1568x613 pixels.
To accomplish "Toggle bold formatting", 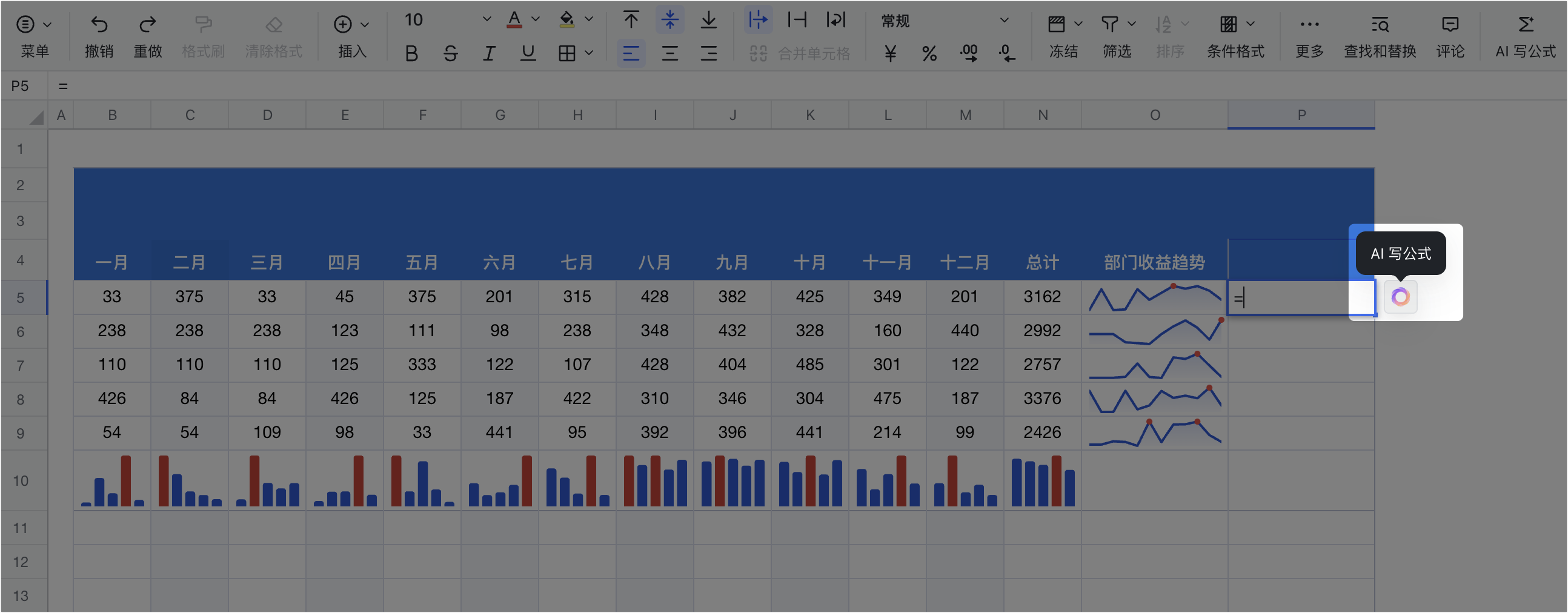I will (411, 53).
